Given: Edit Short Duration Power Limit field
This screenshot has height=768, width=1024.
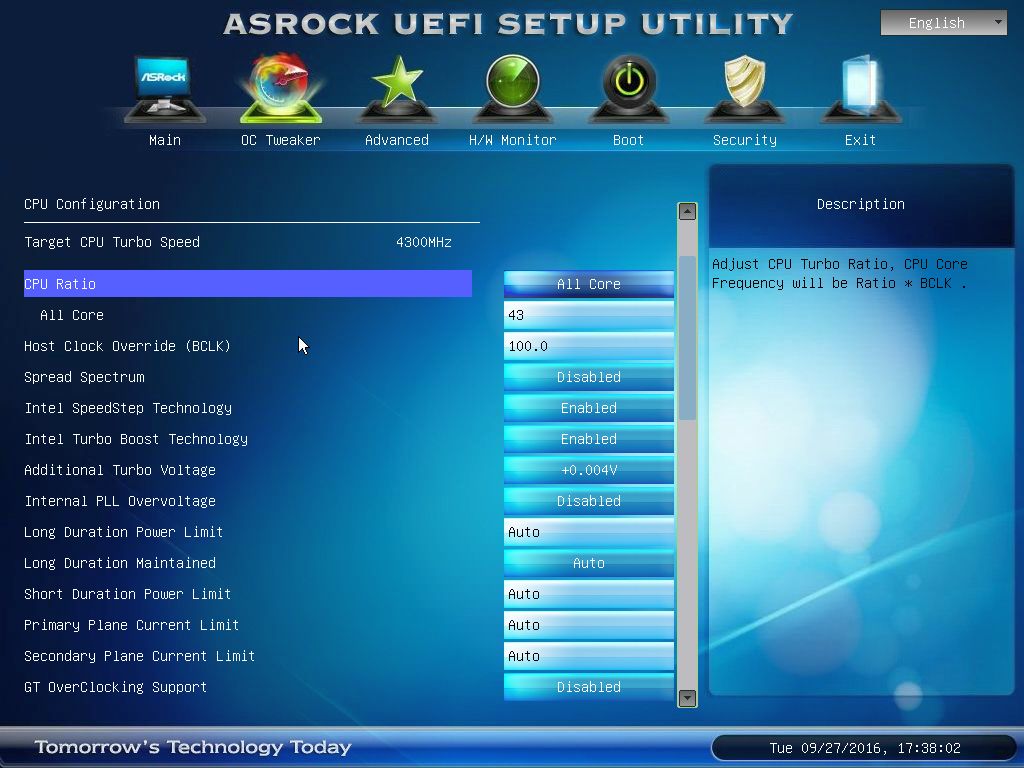Looking at the screenshot, I should click(588, 594).
